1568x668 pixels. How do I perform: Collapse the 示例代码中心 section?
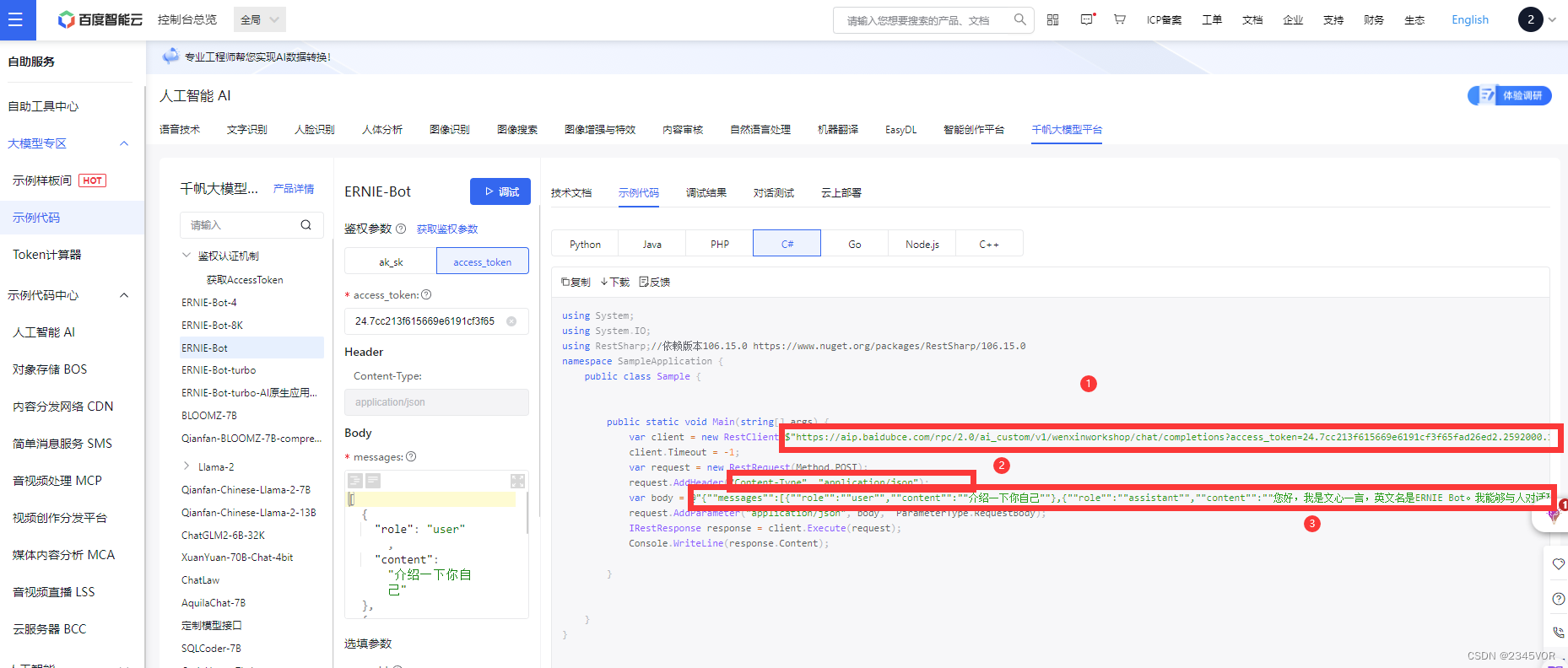coord(124,295)
